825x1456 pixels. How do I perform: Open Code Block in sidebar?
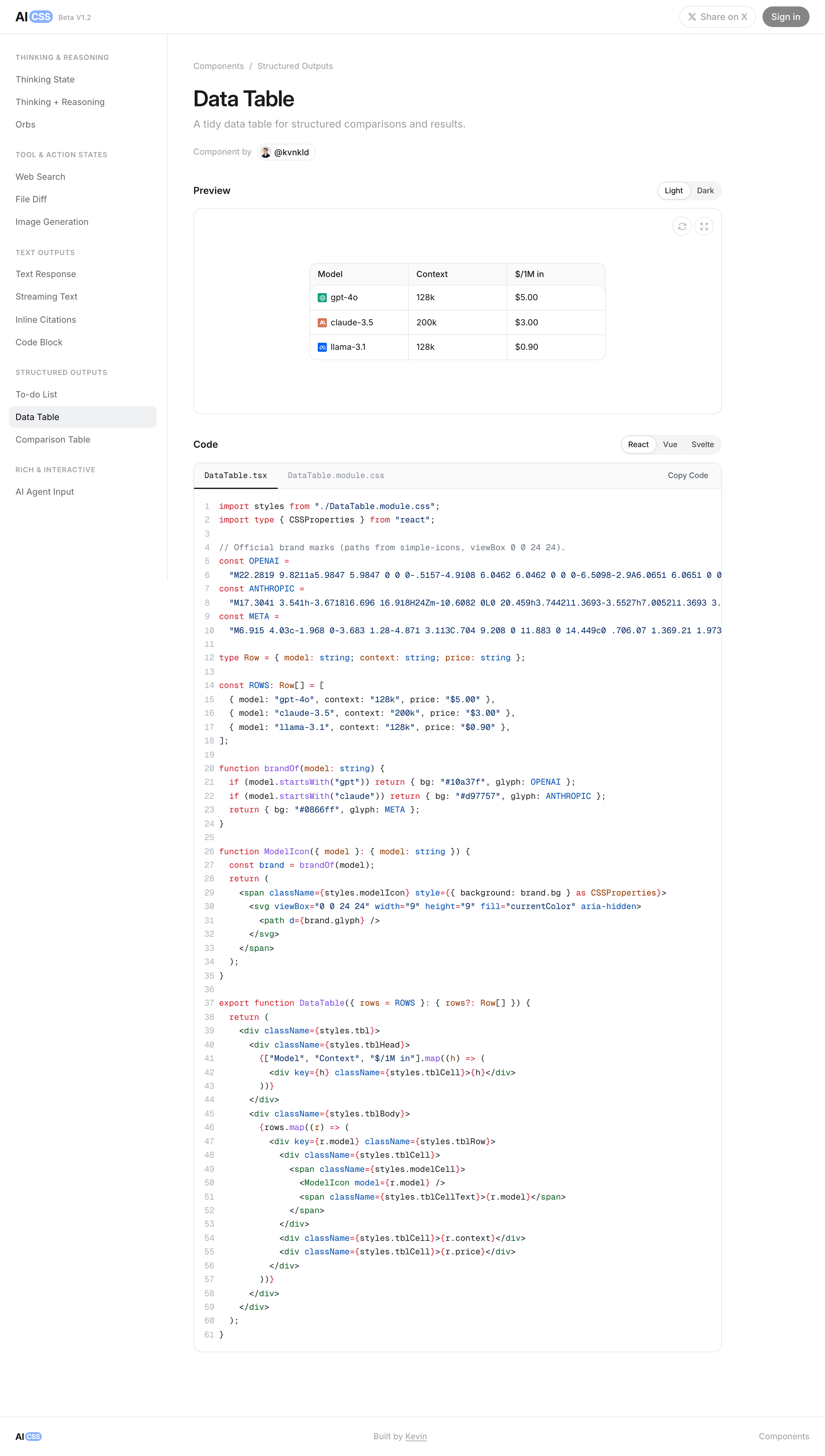(83, 343)
